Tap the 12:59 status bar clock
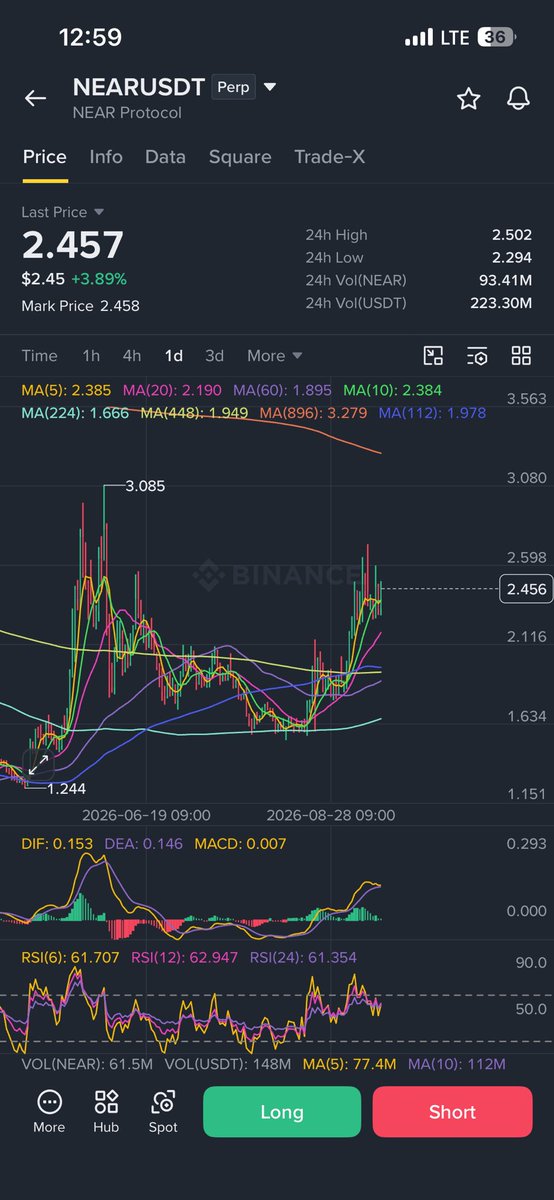The image size is (554, 1200). coord(91,38)
